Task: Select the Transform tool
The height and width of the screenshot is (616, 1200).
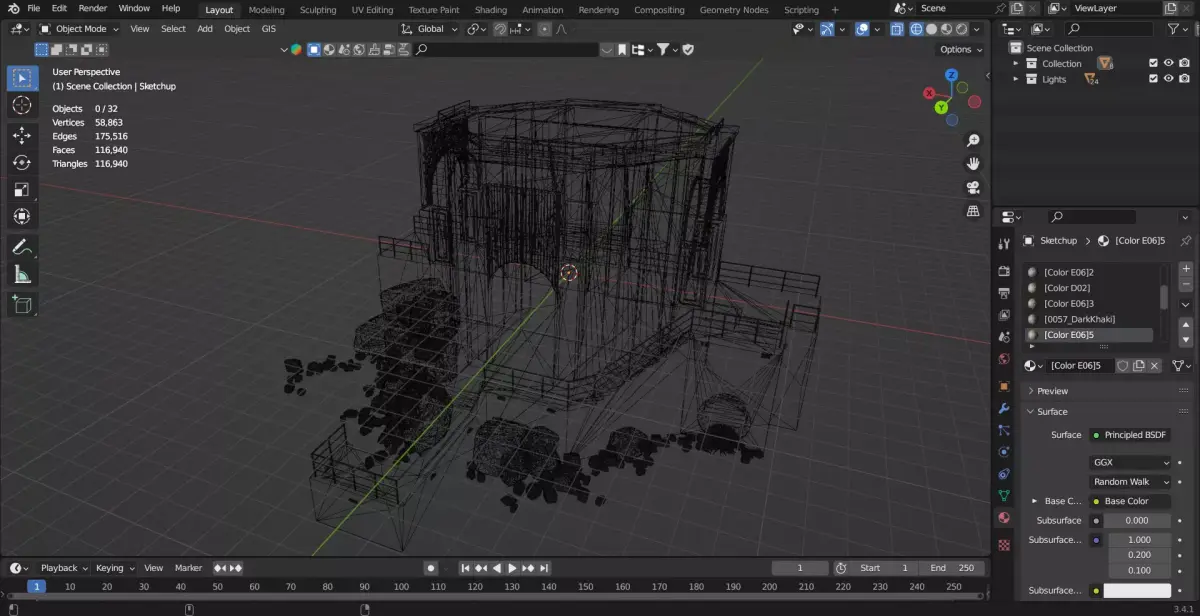Action: pos(22,216)
